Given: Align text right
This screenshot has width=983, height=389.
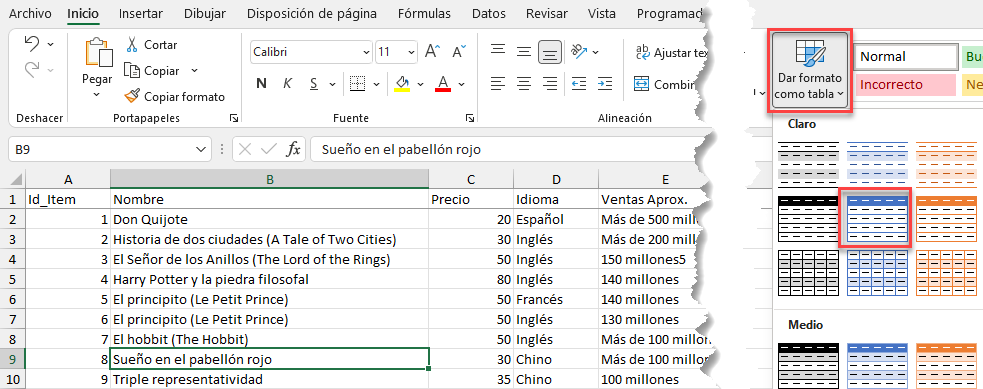Looking at the screenshot, I should [x=550, y=83].
